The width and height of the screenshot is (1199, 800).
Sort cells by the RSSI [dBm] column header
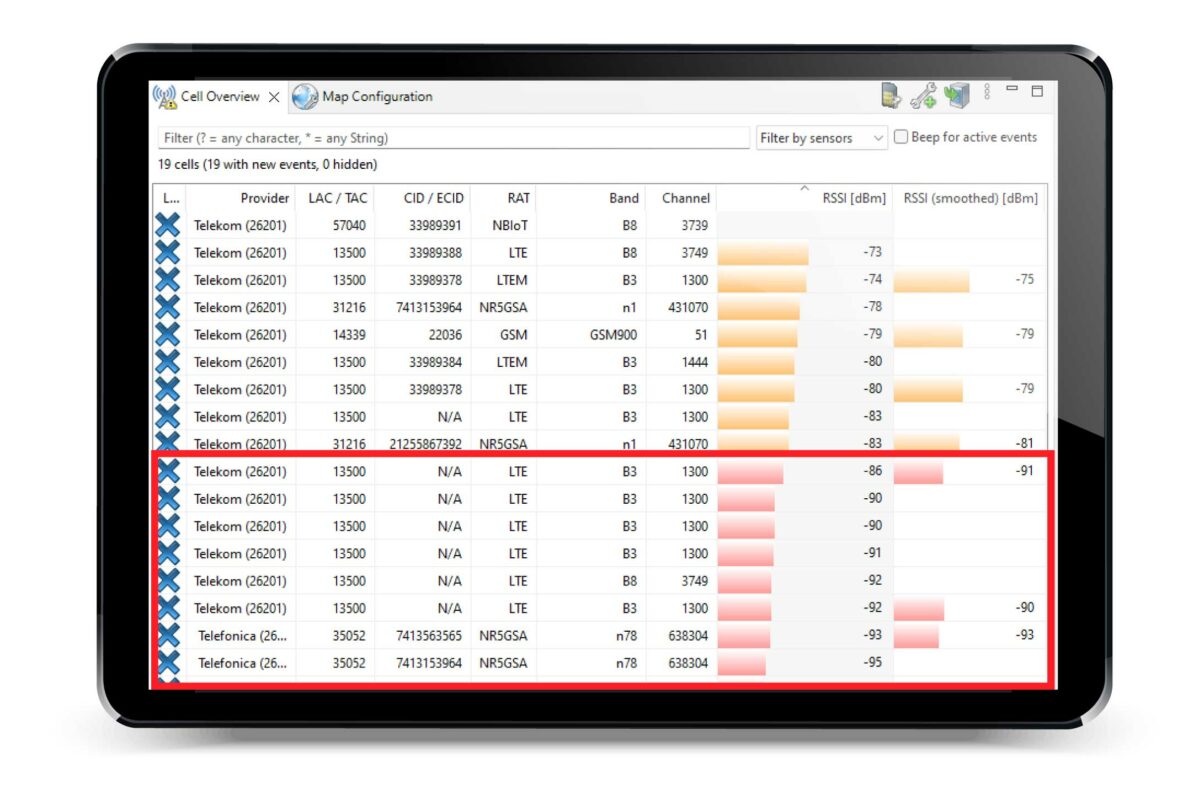(x=855, y=198)
